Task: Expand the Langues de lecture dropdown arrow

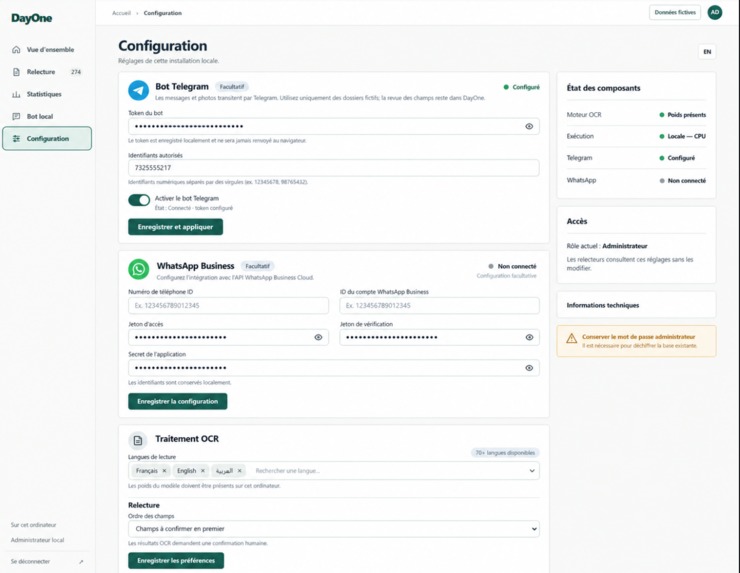Action: pyautogui.click(x=532, y=471)
